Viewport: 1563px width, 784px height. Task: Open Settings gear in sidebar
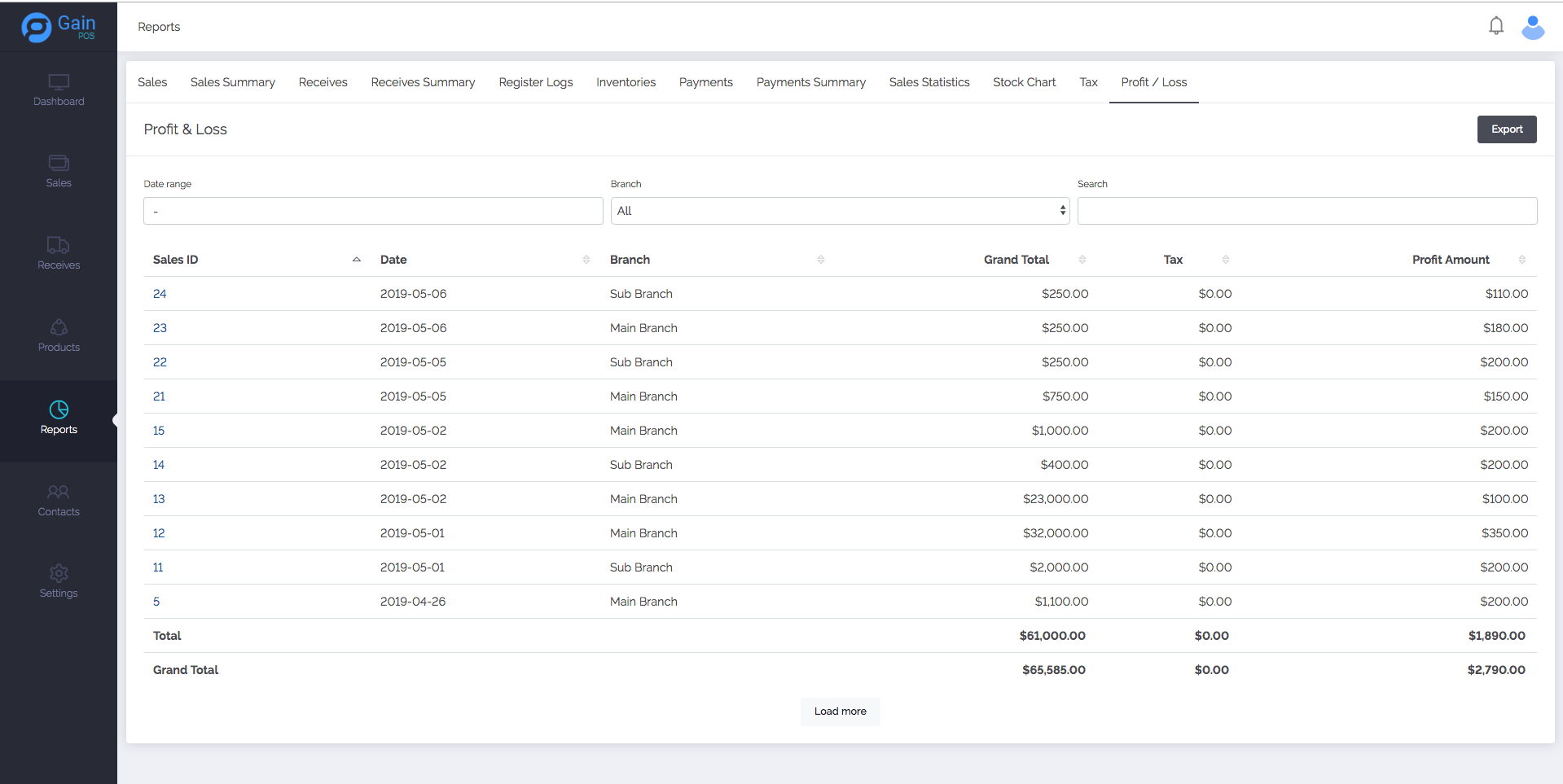(x=59, y=574)
